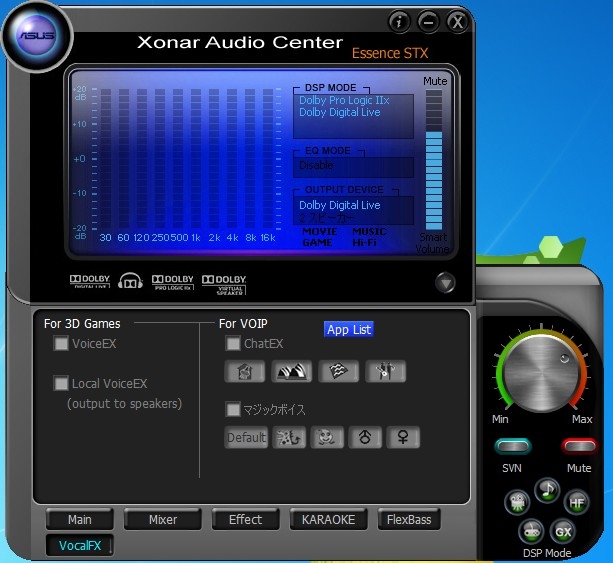Screen dimensions: 613x563
Task: Select the Music DSP mode note icon
Action: pyautogui.click(x=547, y=490)
